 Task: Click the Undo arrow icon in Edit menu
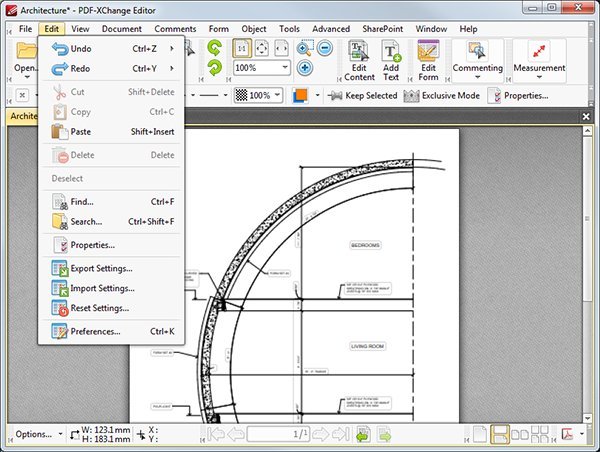coord(60,49)
